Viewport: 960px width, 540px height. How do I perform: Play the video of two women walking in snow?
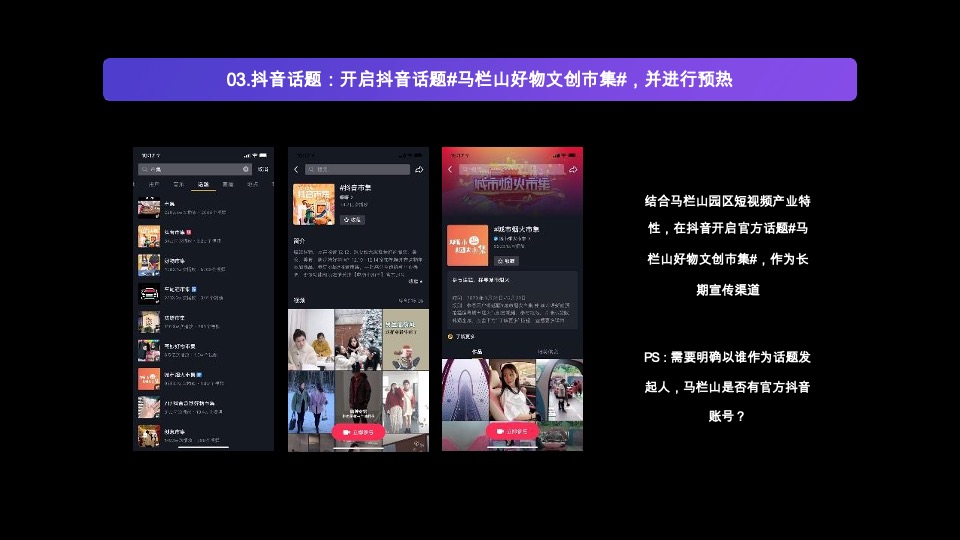tap(311, 402)
